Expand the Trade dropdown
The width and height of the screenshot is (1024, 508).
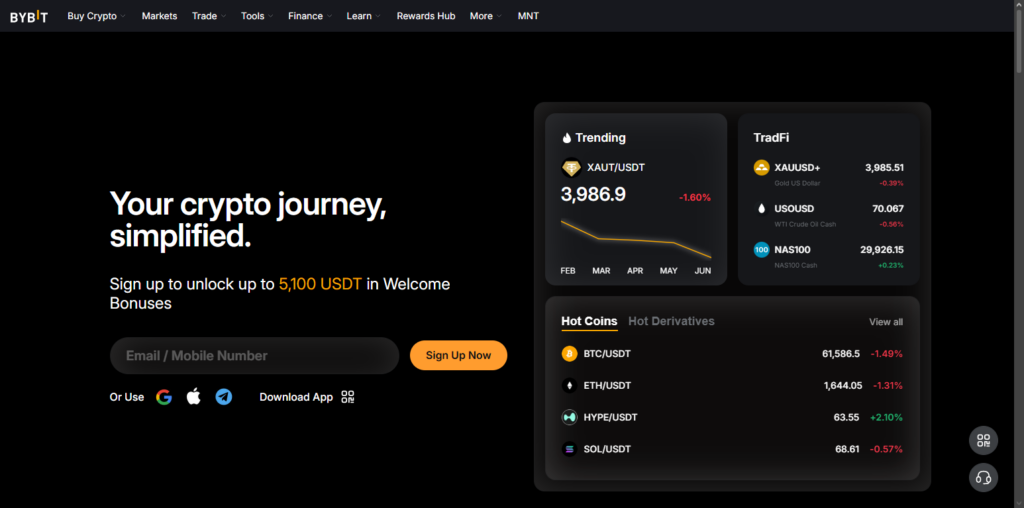[x=209, y=16]
